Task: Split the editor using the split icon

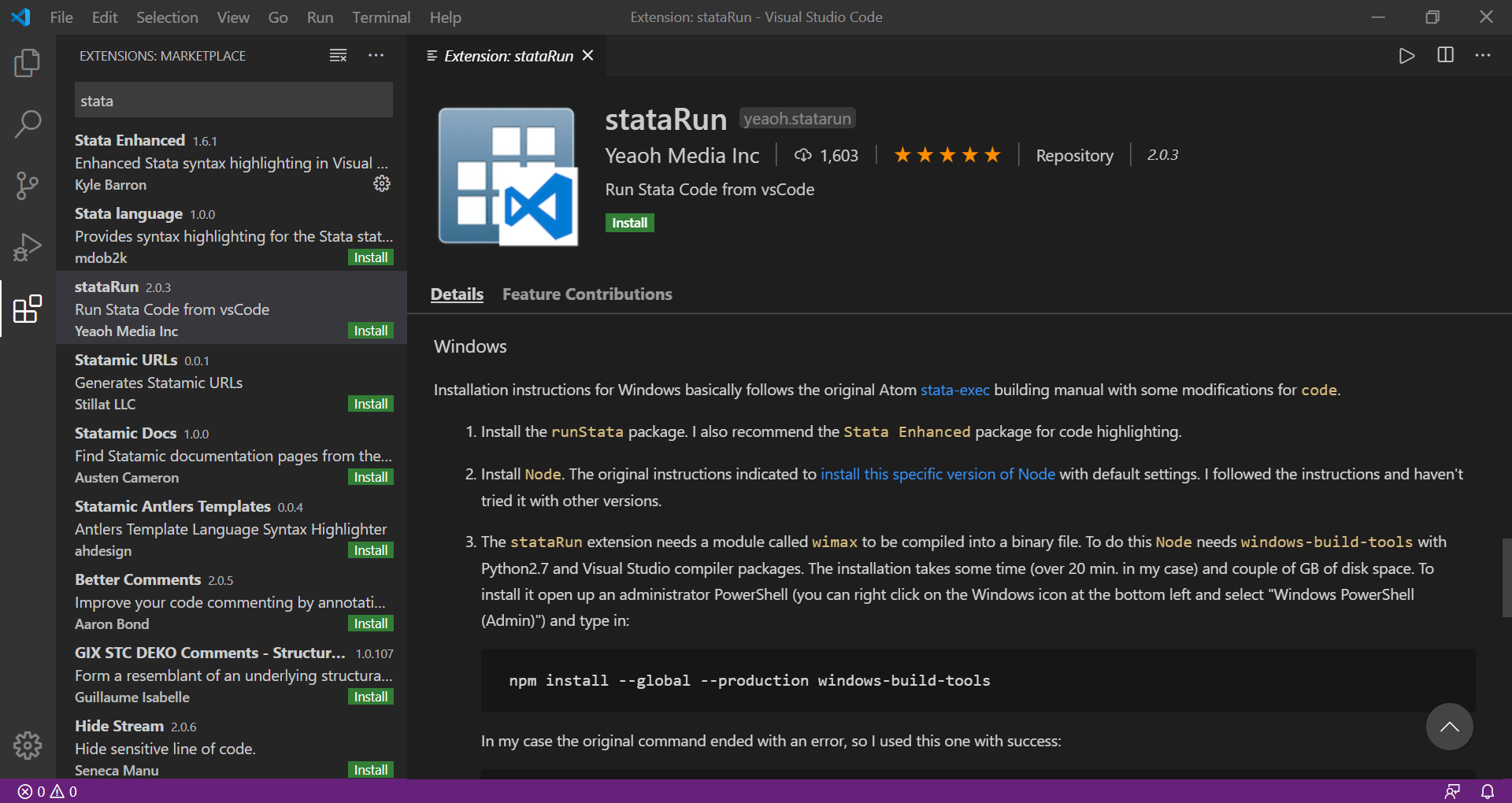Action: (x=1446, y=55)
